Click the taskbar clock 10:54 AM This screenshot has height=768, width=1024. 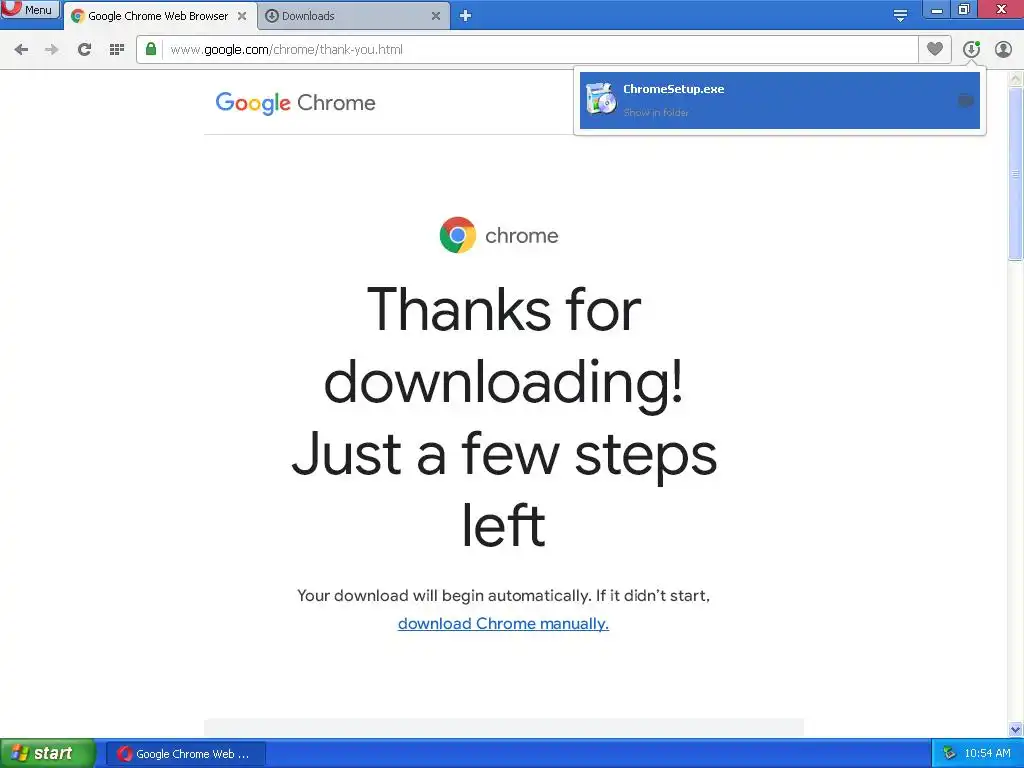click(987, 754)
